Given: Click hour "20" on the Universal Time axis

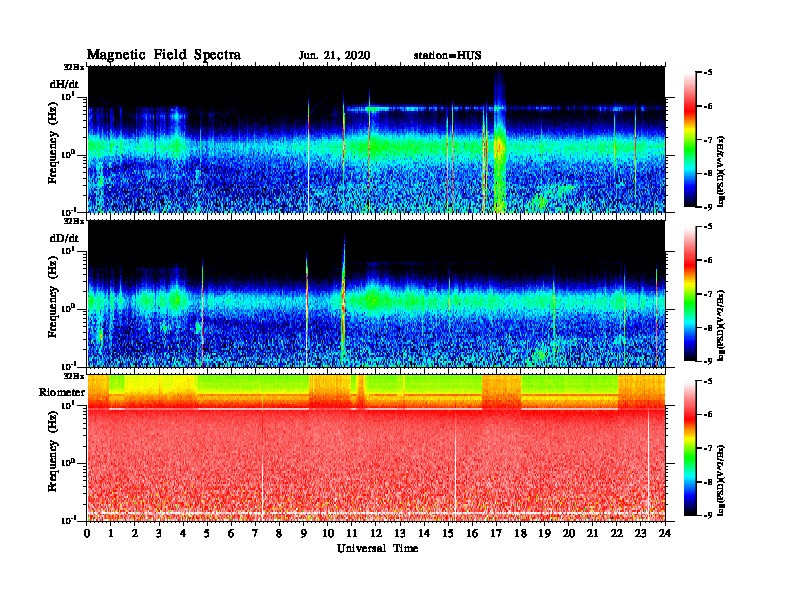Looking at the screenshot, I should point(569,533).
